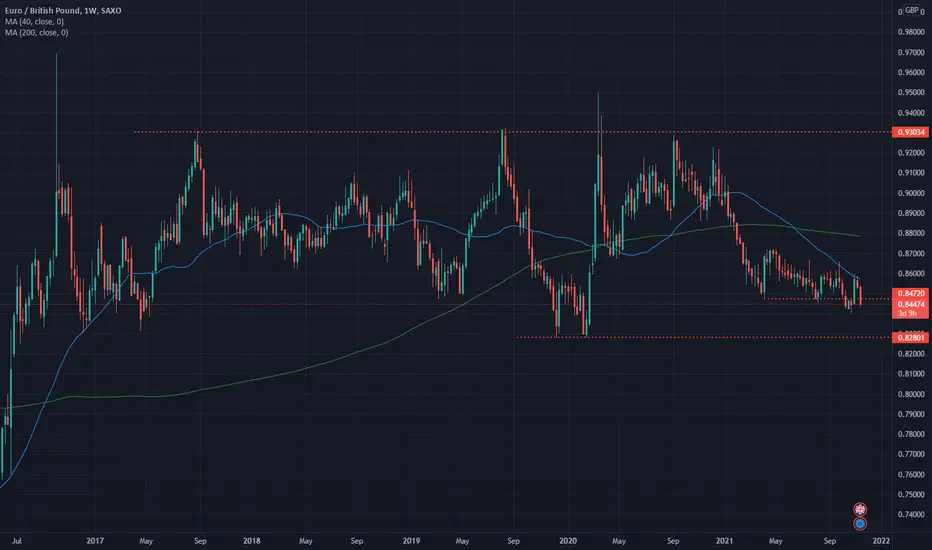Click the Jul label on time axis
This screenshot has width=932, height=550.
tap(17, 540)
